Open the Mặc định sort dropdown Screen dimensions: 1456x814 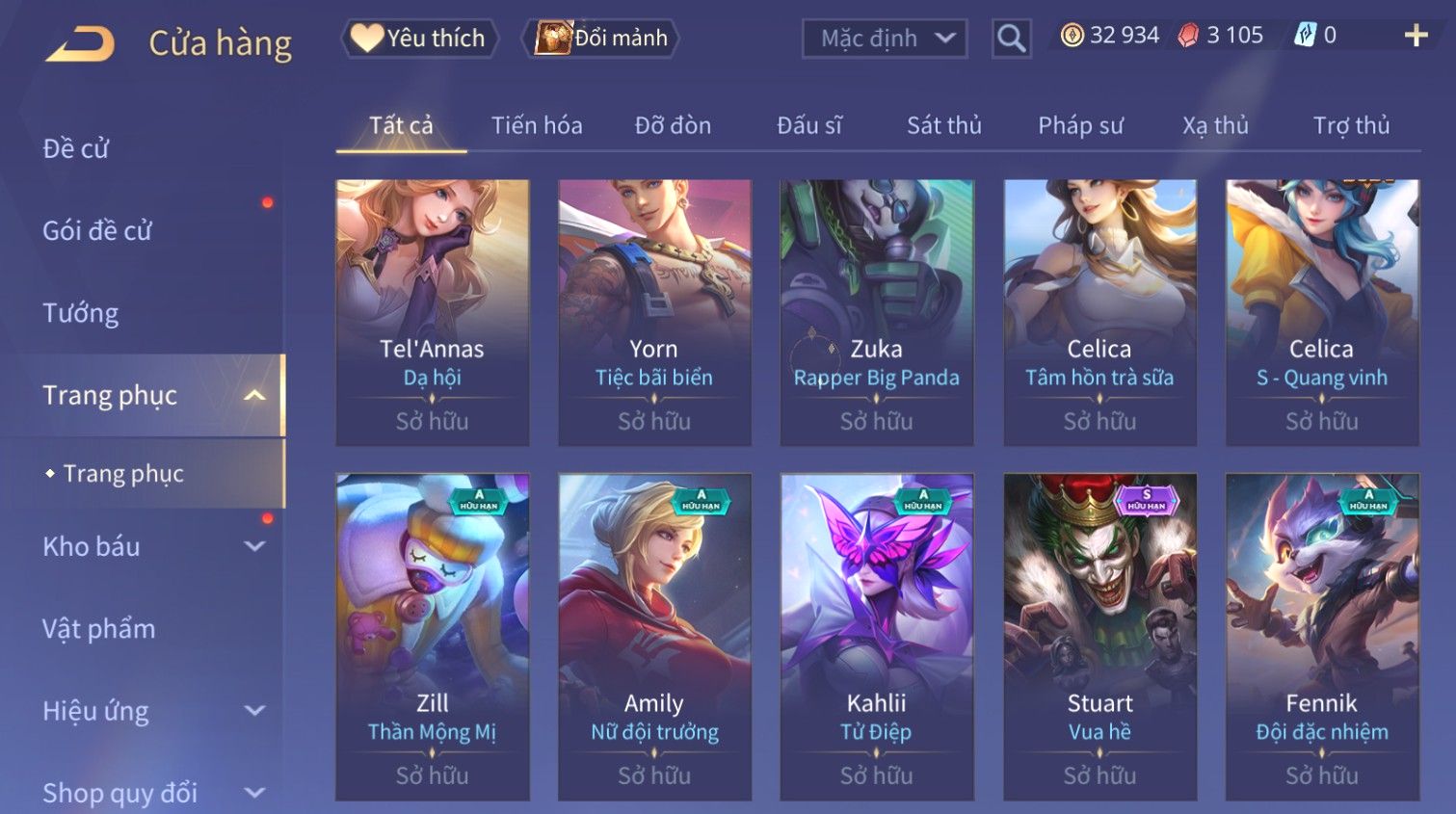tap(885, 39)
